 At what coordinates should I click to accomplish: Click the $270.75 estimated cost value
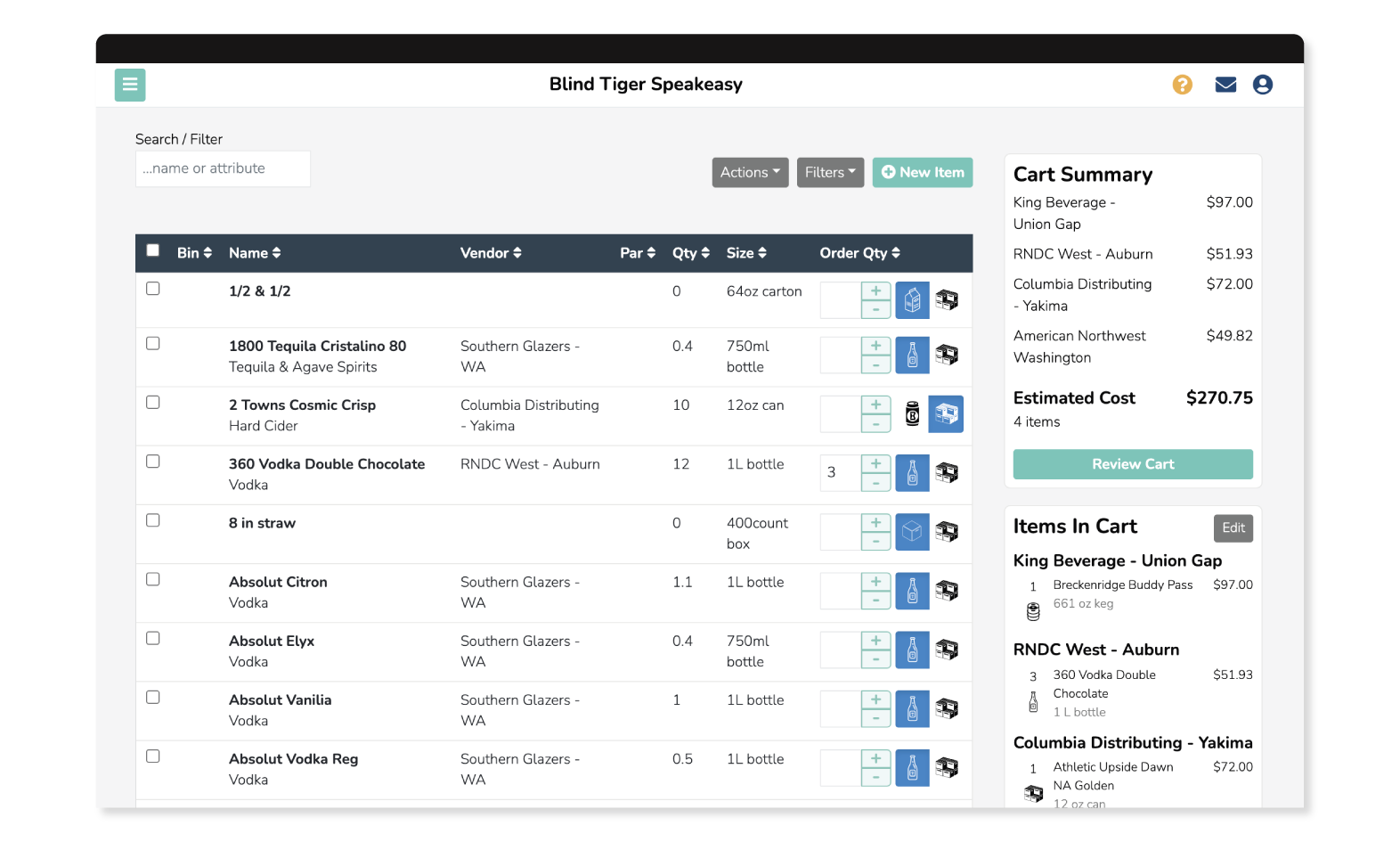tap(1219, 398)
